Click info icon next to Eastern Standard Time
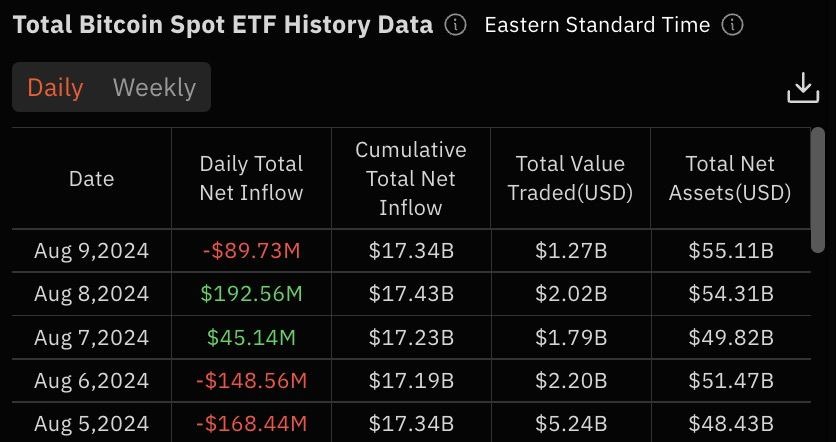This screenshot has height=442, width=836. pyautogui.click(x=732, y=25)
